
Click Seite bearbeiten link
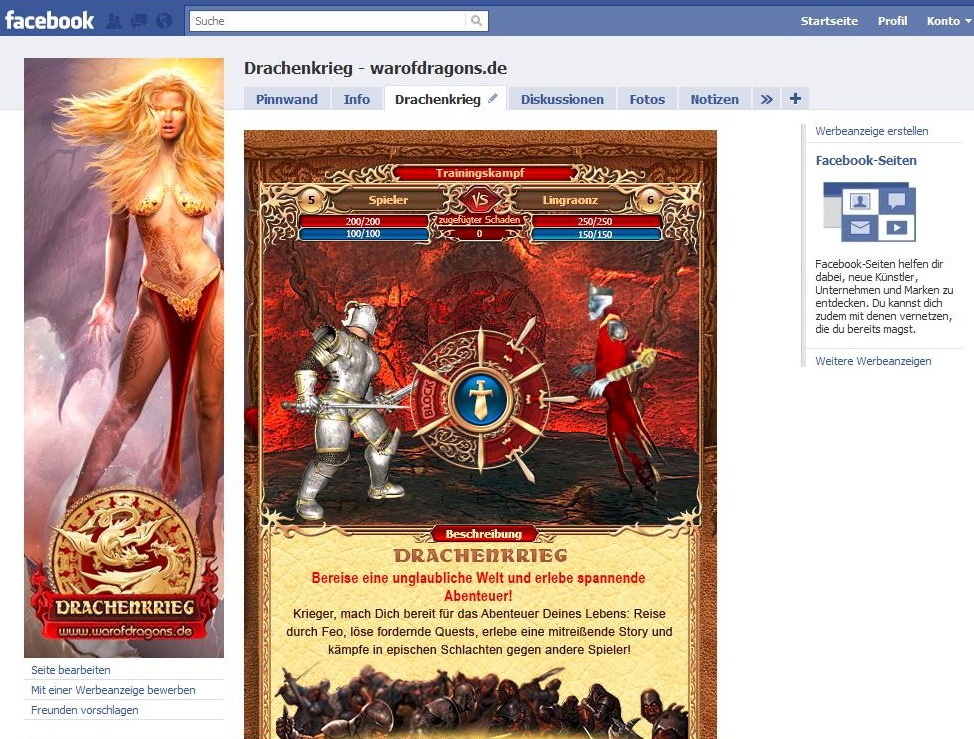(71, 670)
